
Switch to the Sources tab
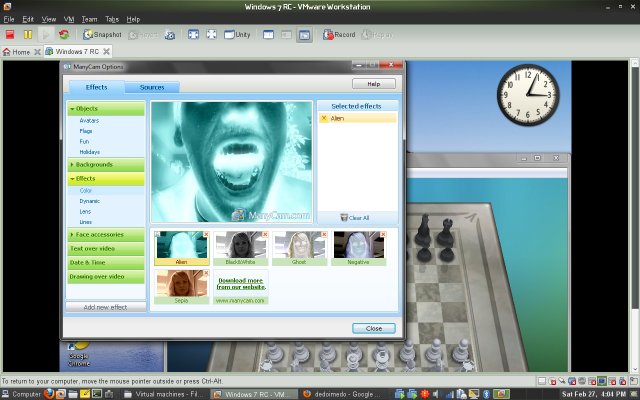pos(153,88)
